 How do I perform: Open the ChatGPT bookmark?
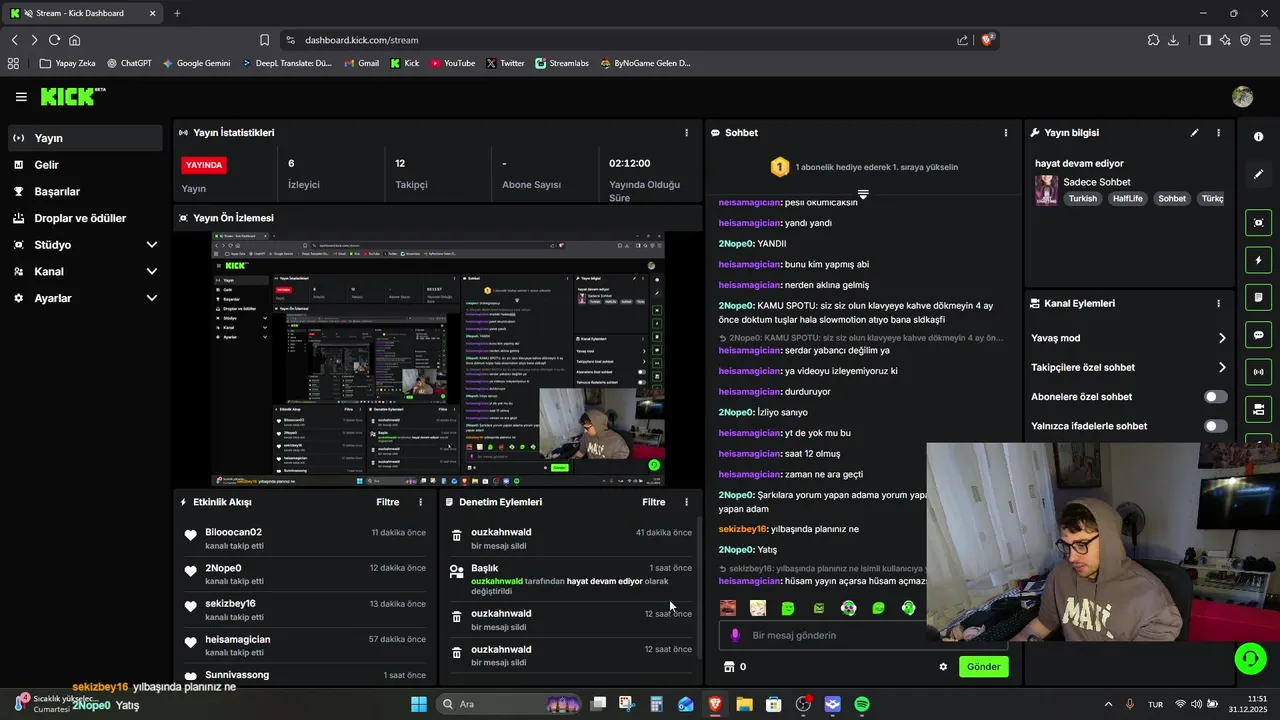129,63
